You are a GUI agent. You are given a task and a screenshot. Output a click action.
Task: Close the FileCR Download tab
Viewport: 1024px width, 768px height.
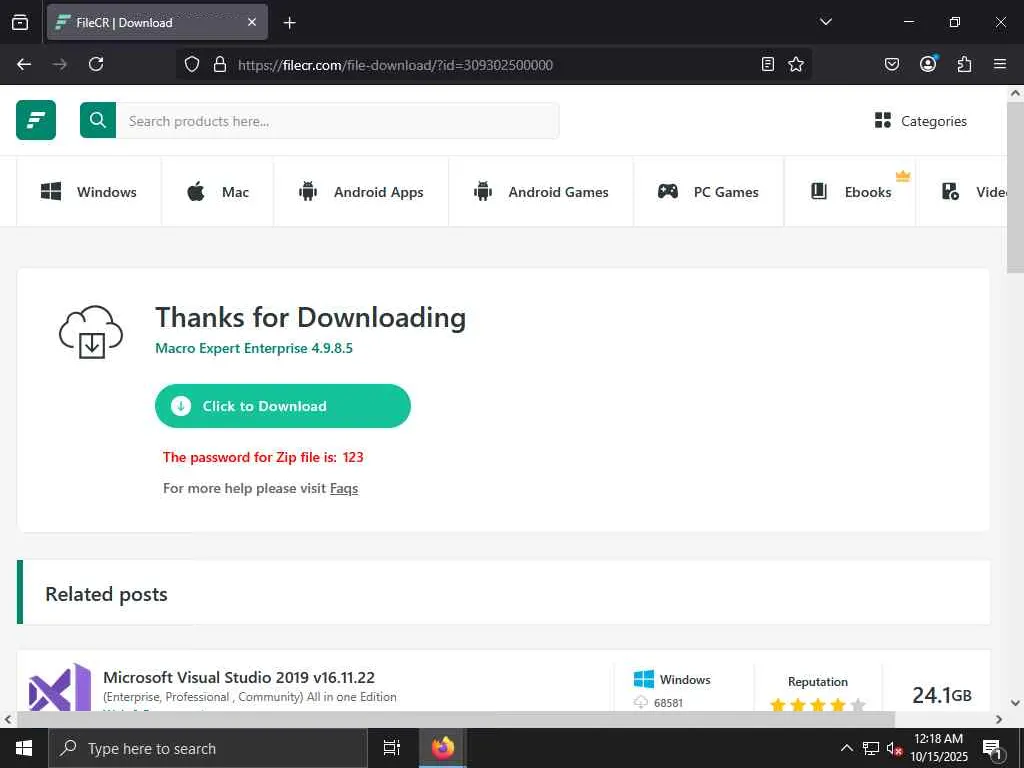[252, 22]
